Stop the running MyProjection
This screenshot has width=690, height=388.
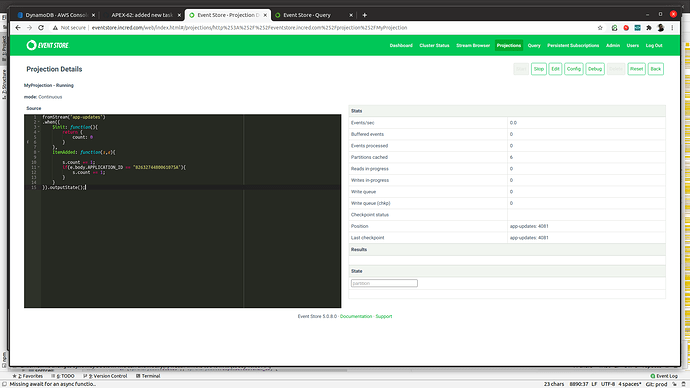click(539, 69)
